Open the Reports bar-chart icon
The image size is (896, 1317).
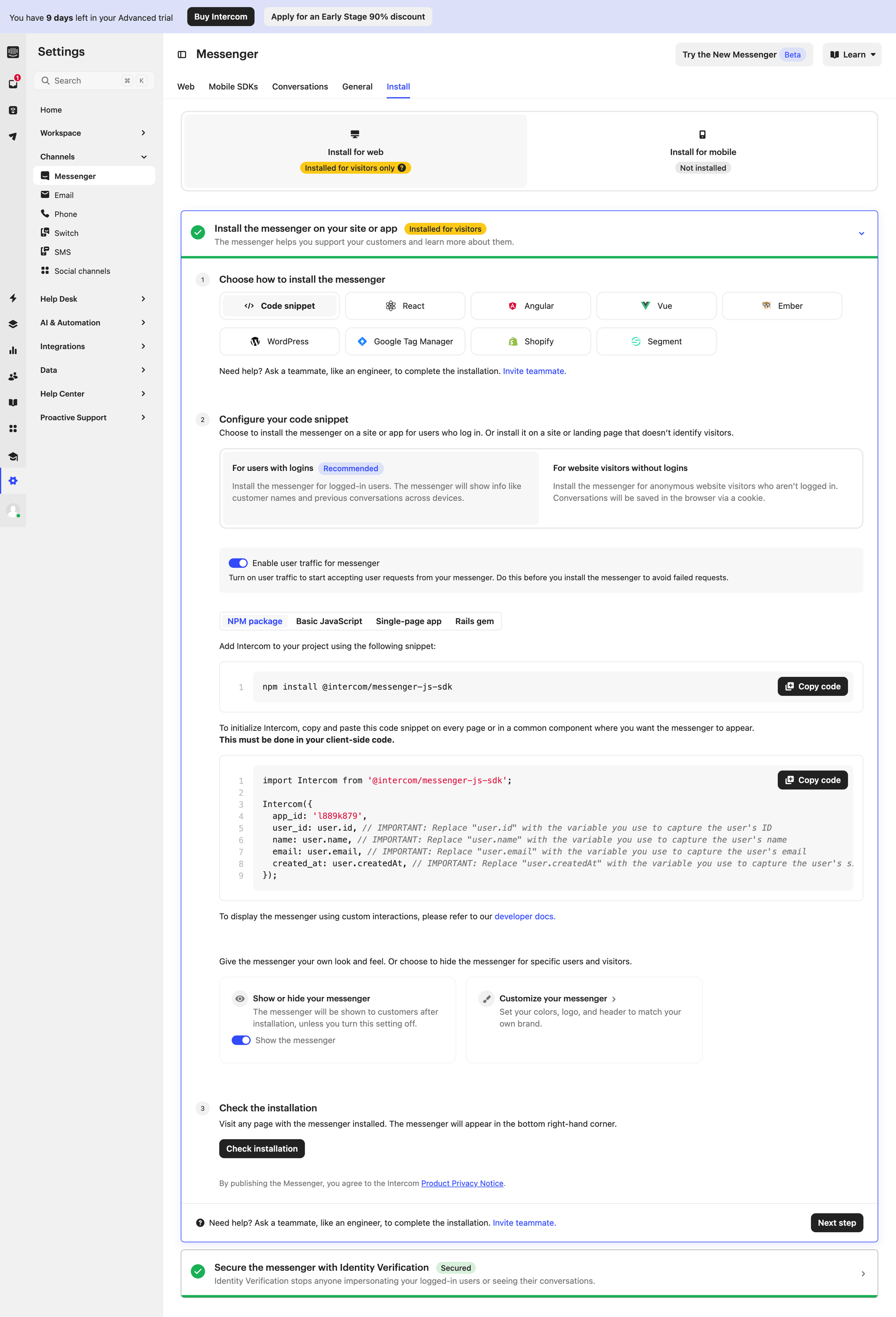13,350
